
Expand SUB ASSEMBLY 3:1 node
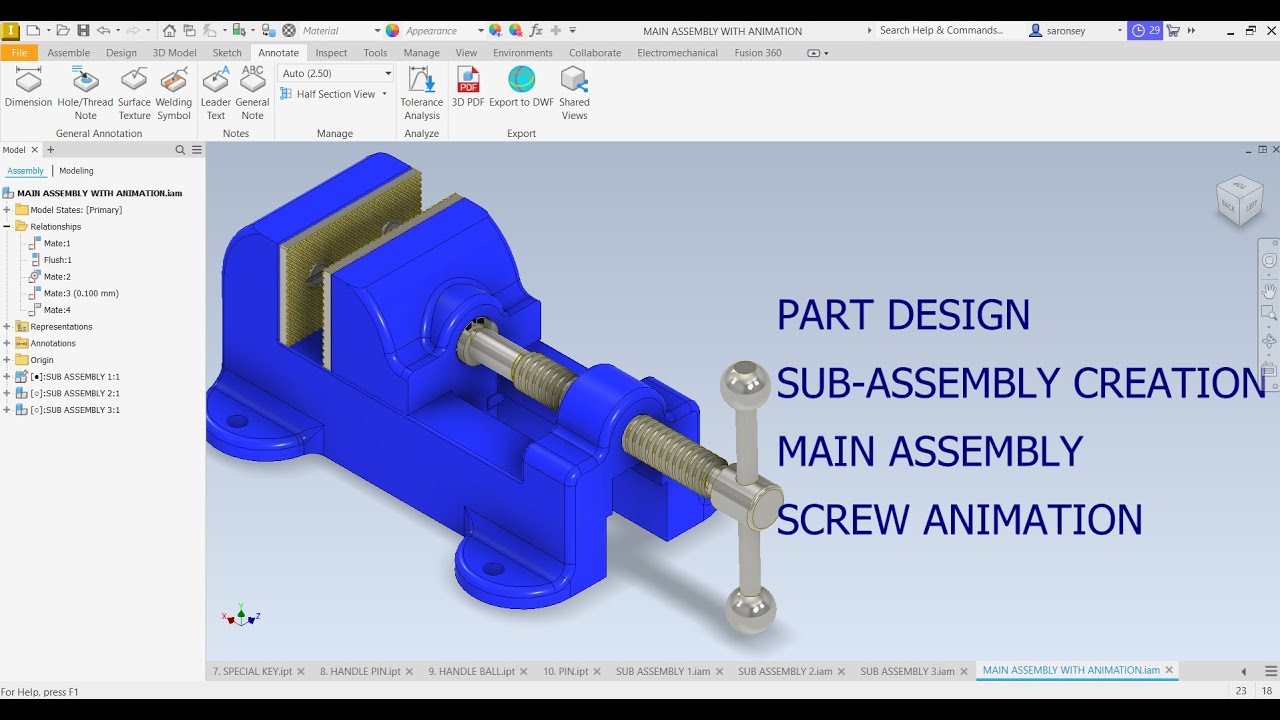[x=7, y=410]
